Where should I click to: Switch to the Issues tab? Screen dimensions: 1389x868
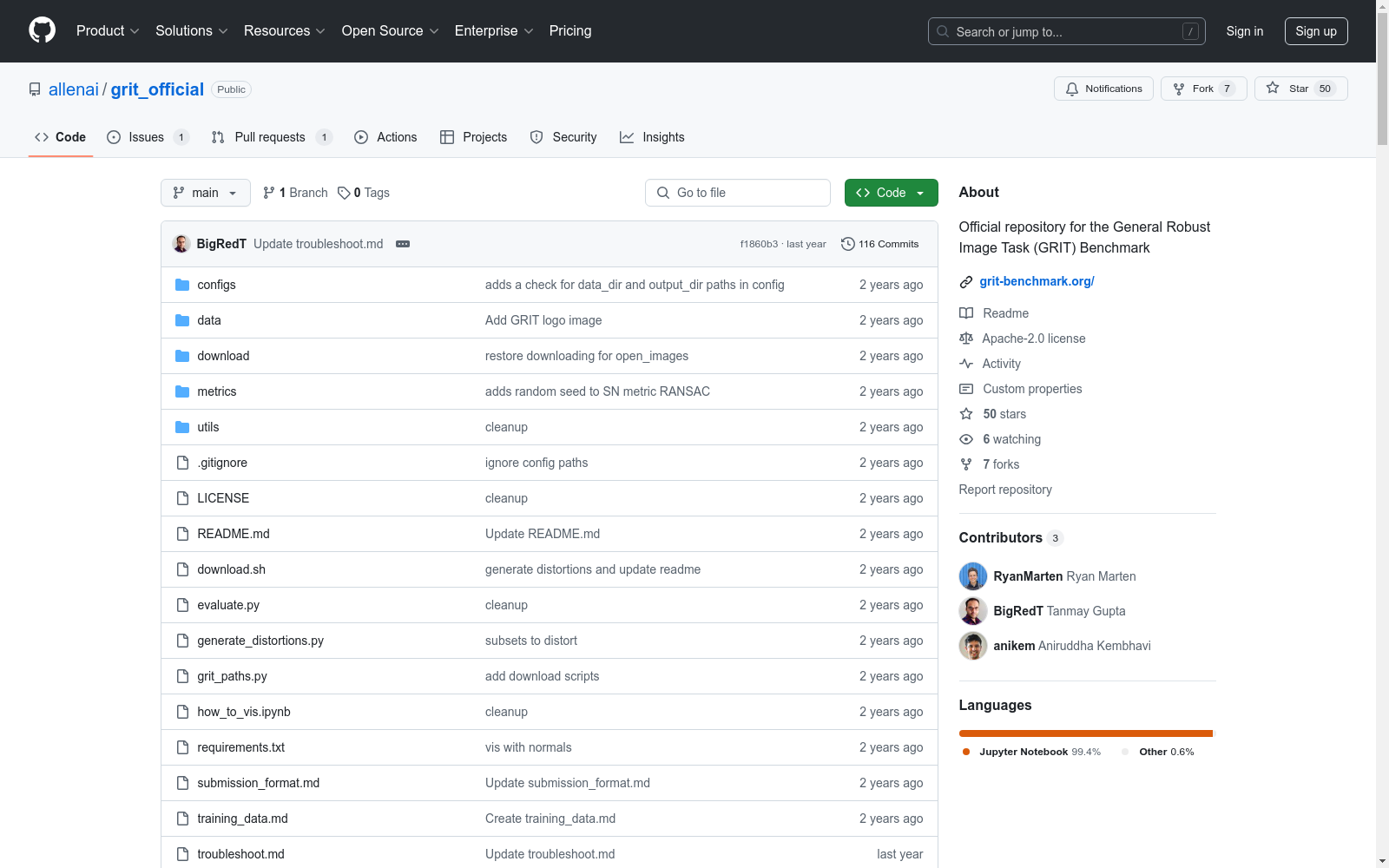point(148,137)
